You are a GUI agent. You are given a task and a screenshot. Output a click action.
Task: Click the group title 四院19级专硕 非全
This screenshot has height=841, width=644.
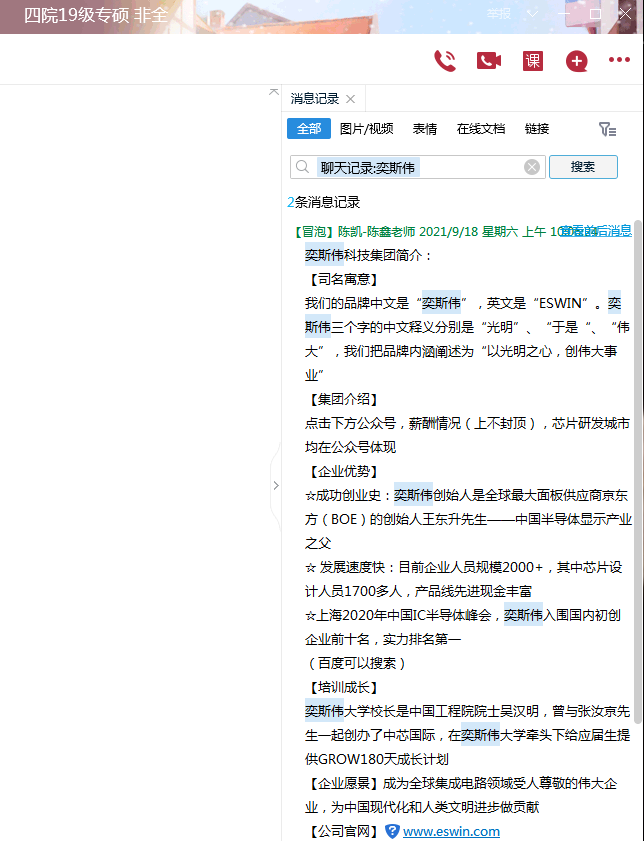click(x=95, y=15)
